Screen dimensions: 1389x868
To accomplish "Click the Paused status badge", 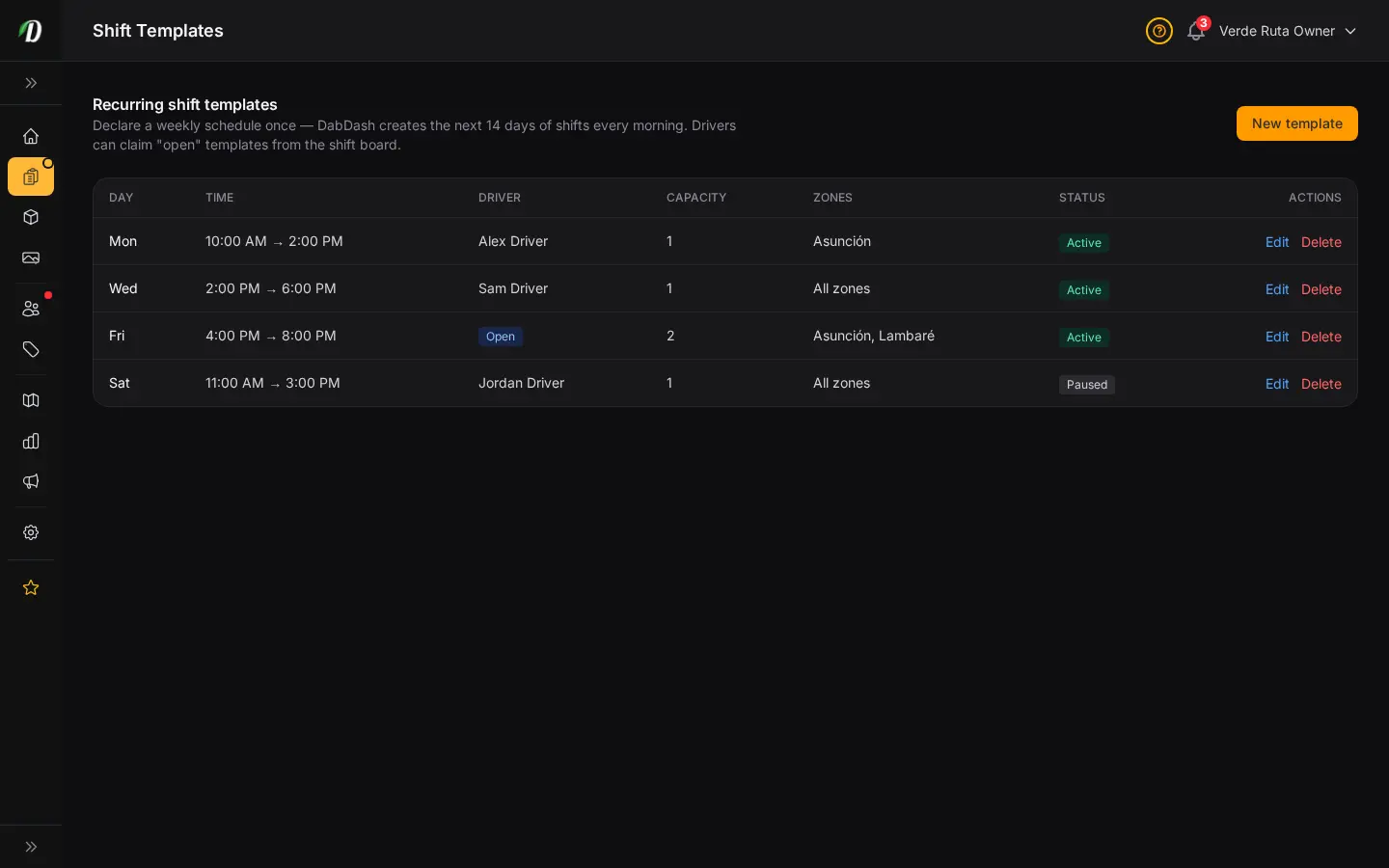I will pyautogui.click(x=1087, y=385).
